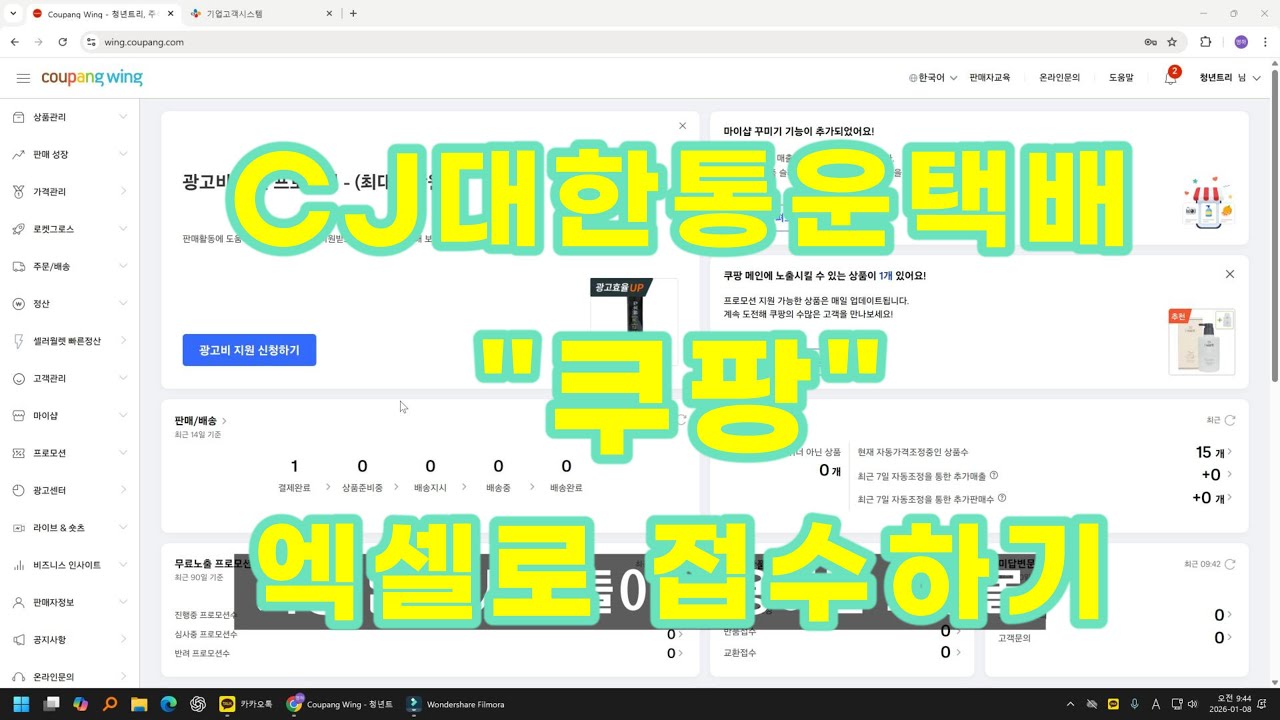Open 판매자교육 in top menu
The height and width of the screenshot is (720, 1280).
point(990,78)
